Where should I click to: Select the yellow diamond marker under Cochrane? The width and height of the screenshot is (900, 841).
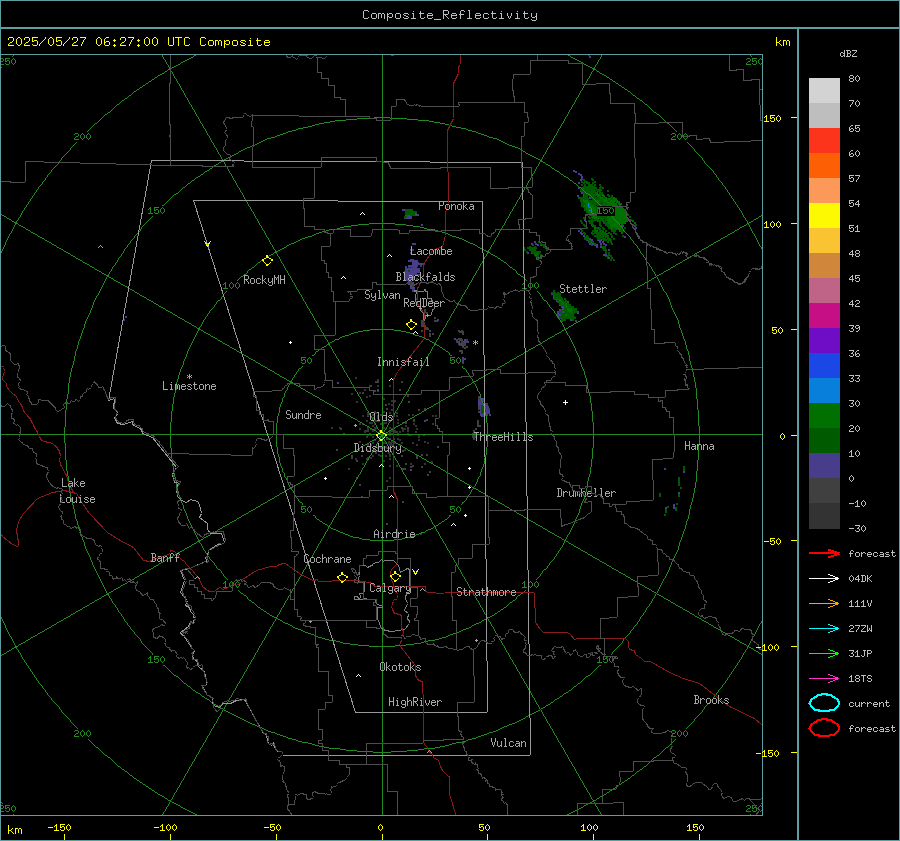(342, 578)
